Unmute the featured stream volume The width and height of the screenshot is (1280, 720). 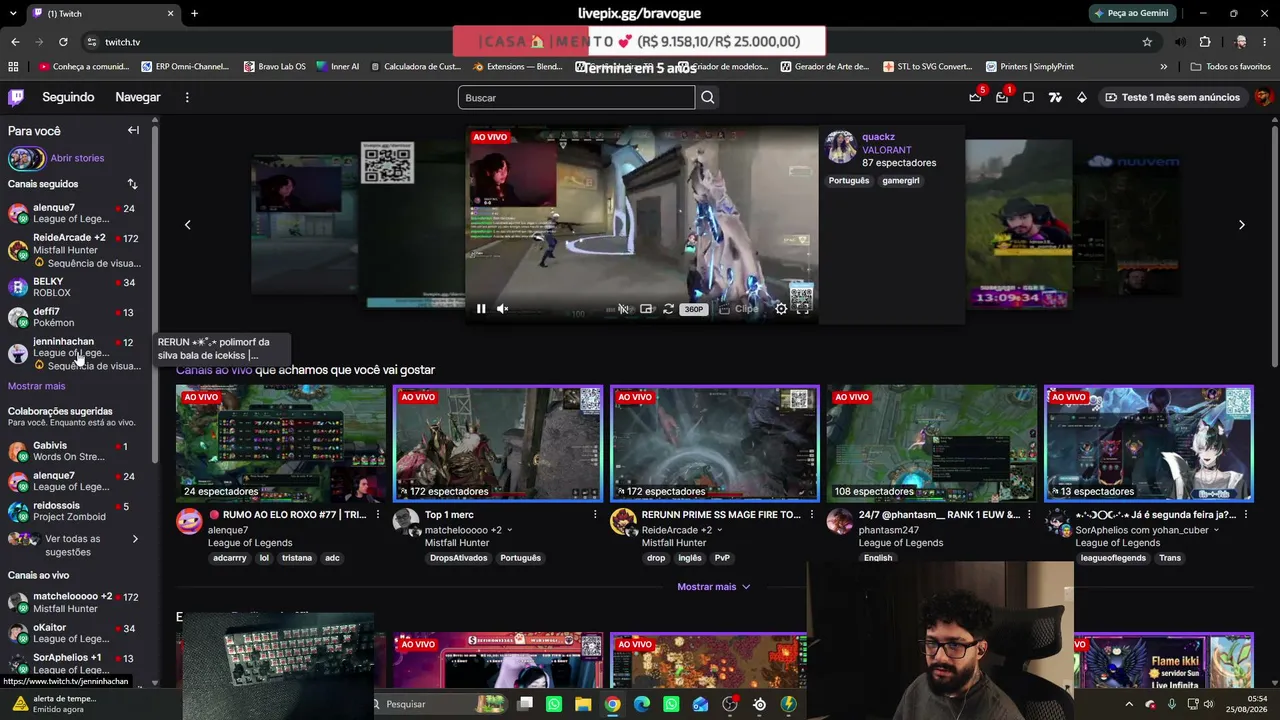pos(503,309)
